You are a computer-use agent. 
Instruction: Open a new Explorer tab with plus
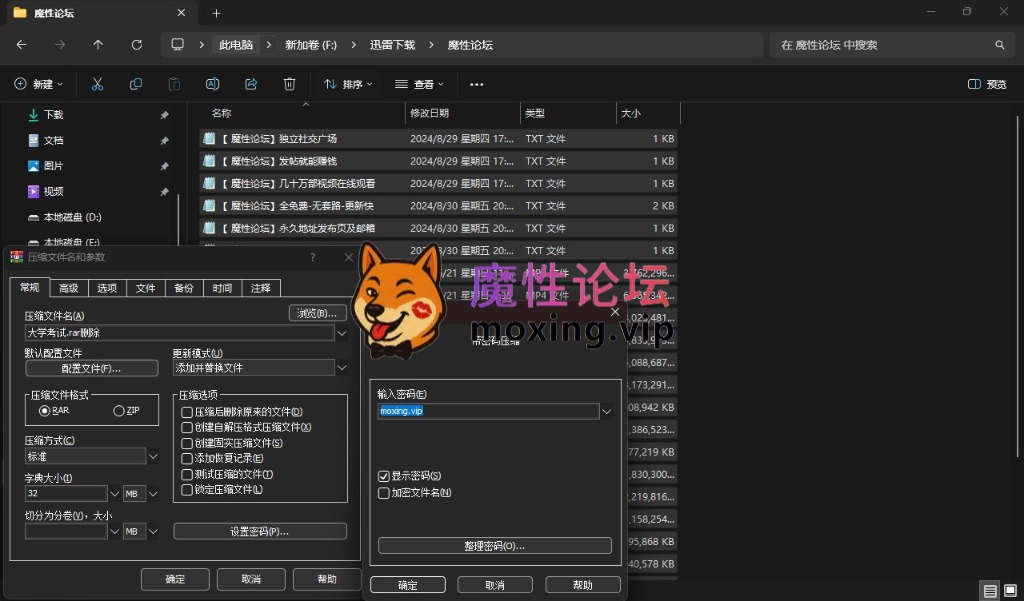tap(216, 13)
